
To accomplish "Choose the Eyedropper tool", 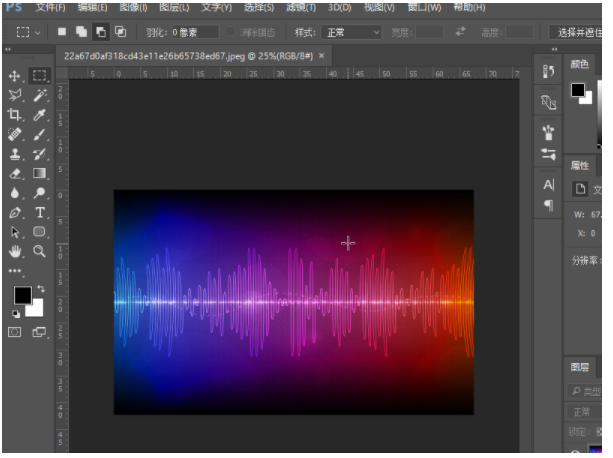I will (39, 115).
